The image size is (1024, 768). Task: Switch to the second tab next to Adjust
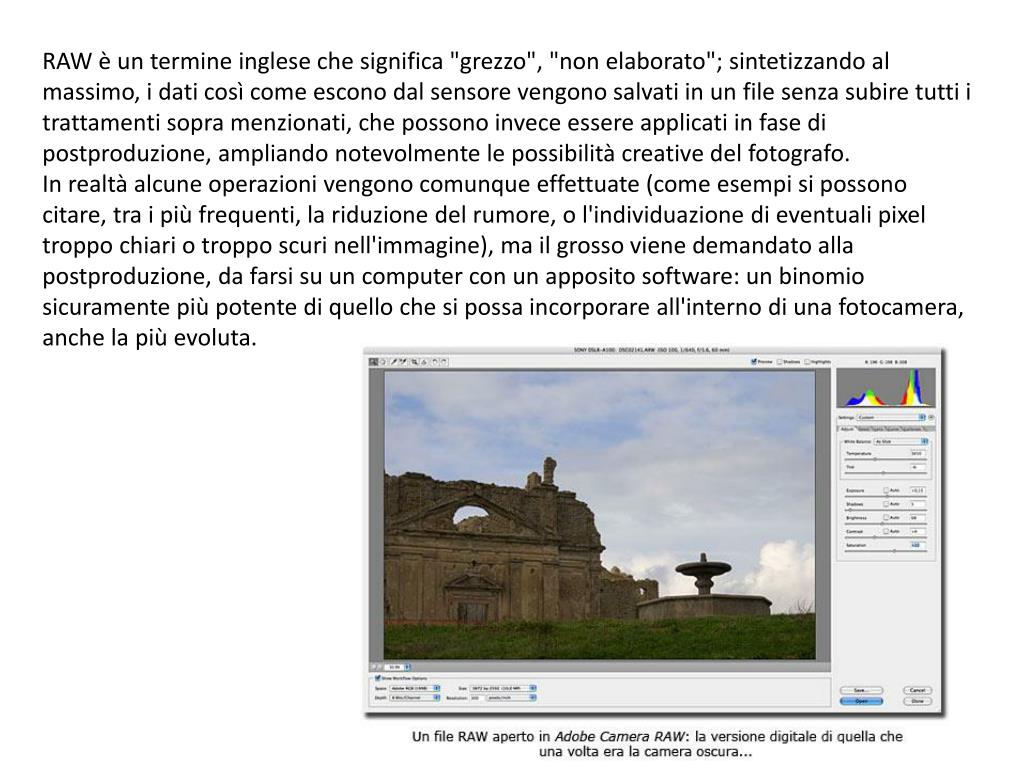click(864, 429)
